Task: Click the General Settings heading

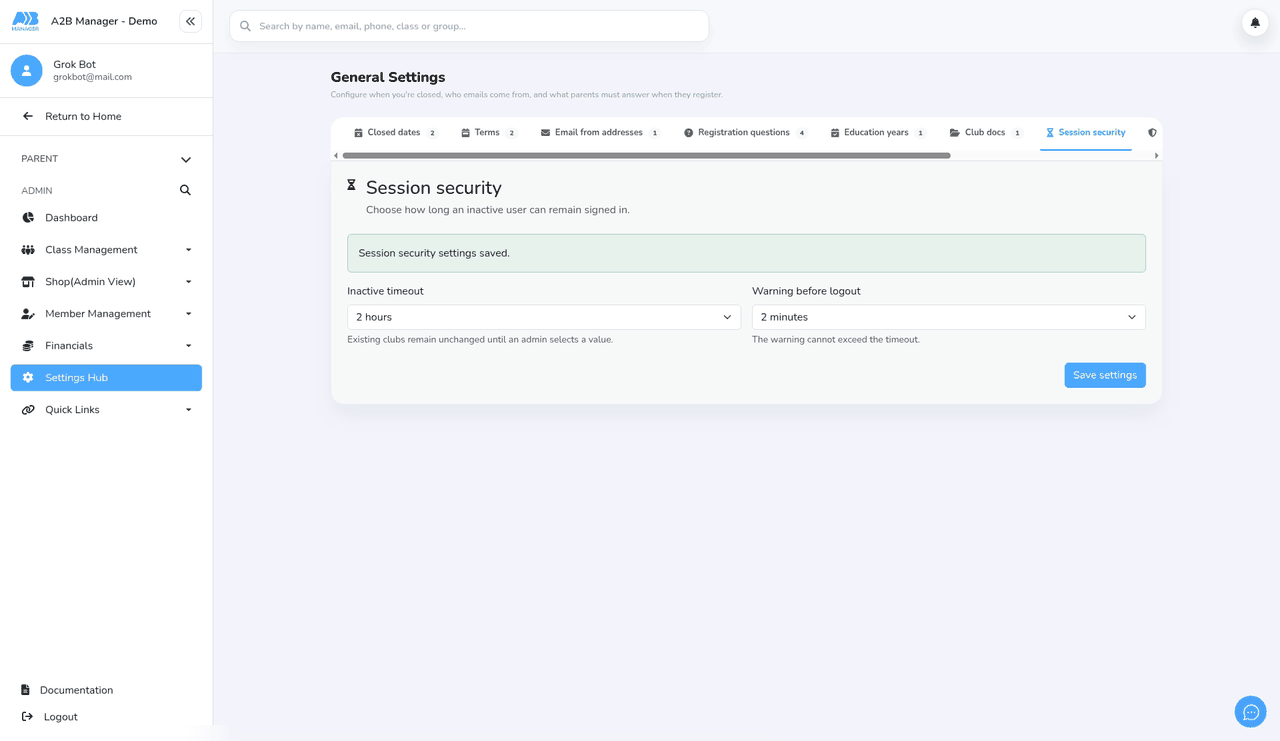Action: pyautogui.click(x=388, y=77)
